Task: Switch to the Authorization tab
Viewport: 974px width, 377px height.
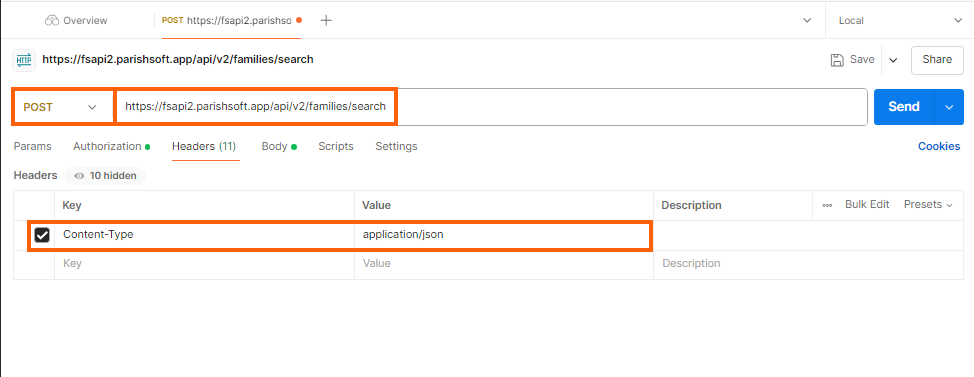Action: point(111,147)
